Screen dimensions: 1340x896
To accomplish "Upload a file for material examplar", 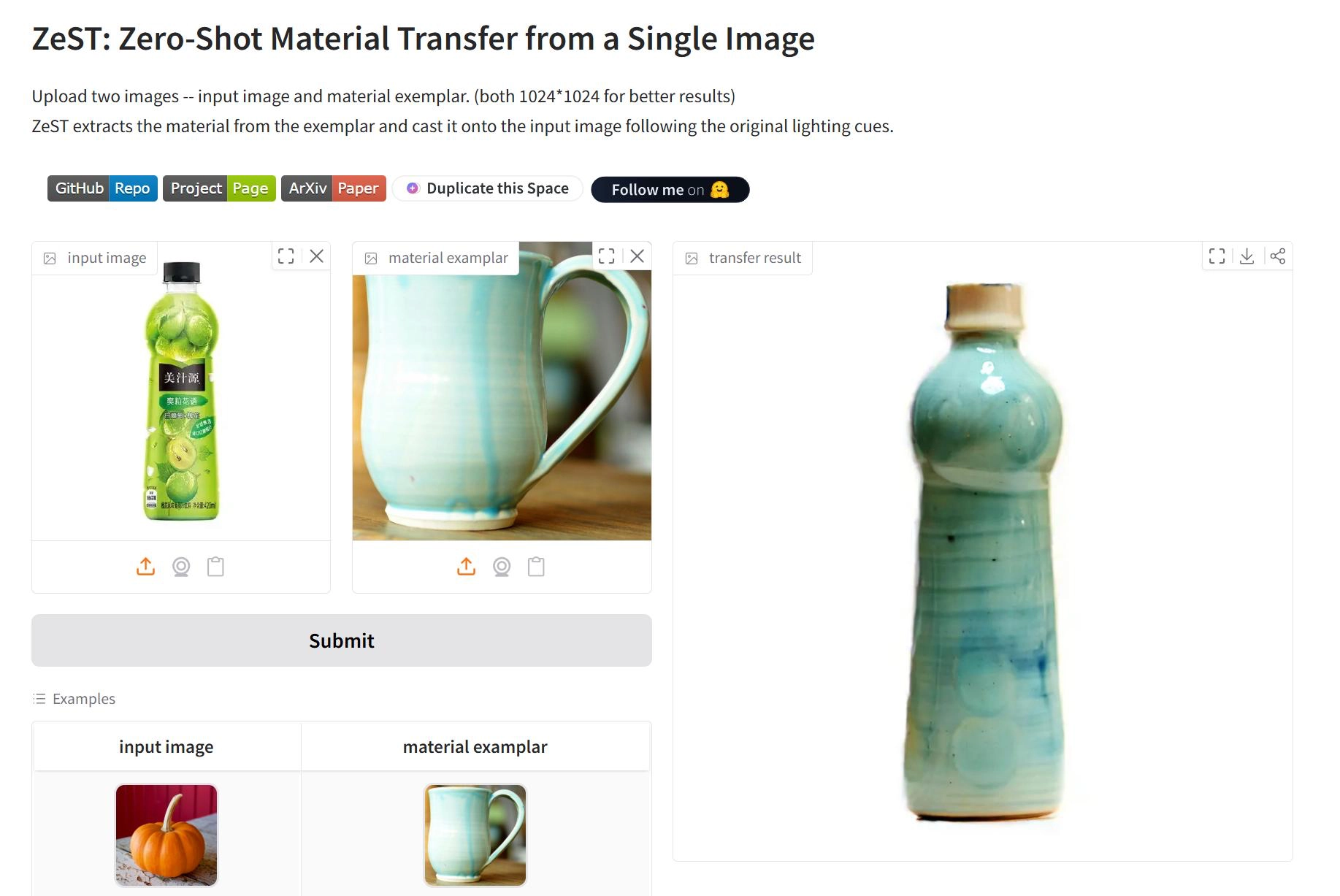I will tap(467, 567).
